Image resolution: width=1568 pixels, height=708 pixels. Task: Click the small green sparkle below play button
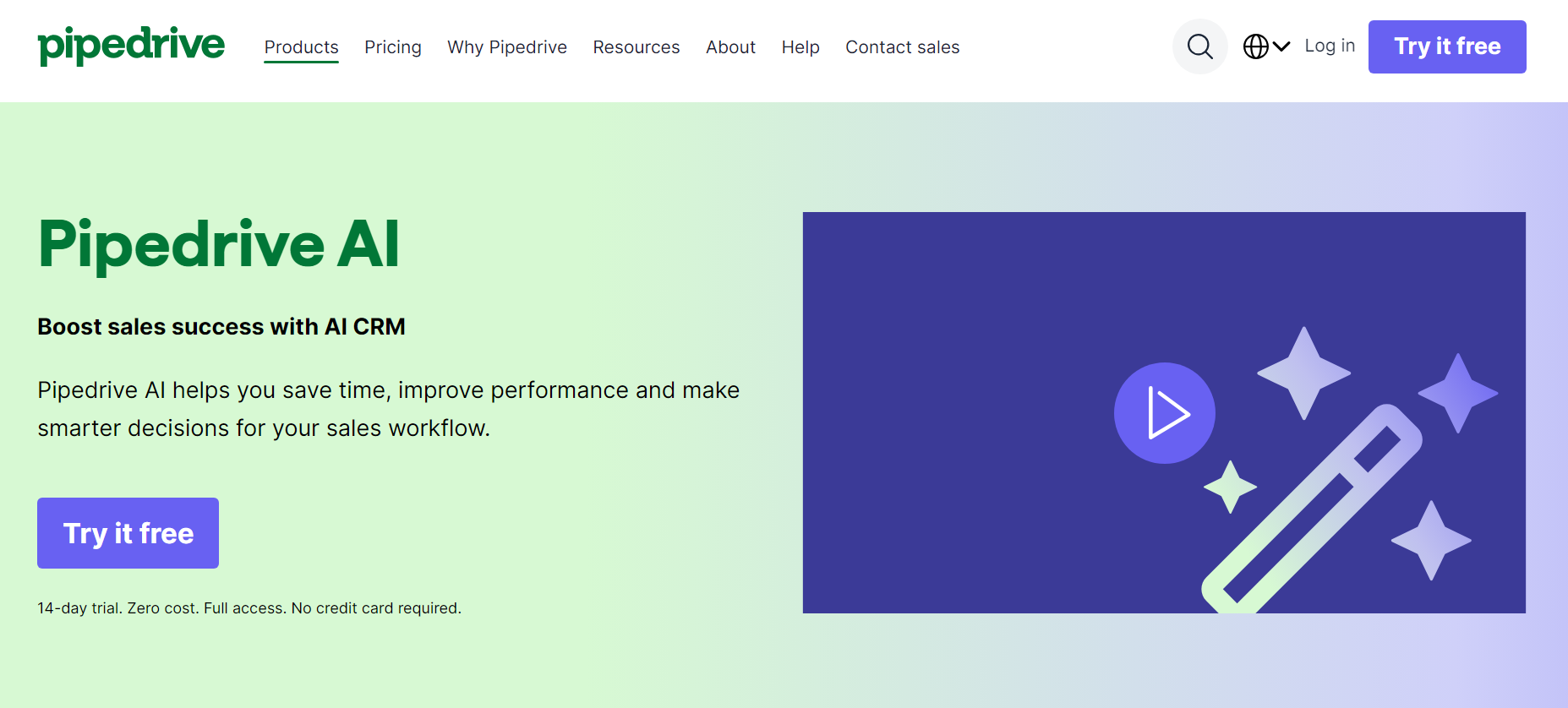pyautogui.click(x=1230, y=487)
